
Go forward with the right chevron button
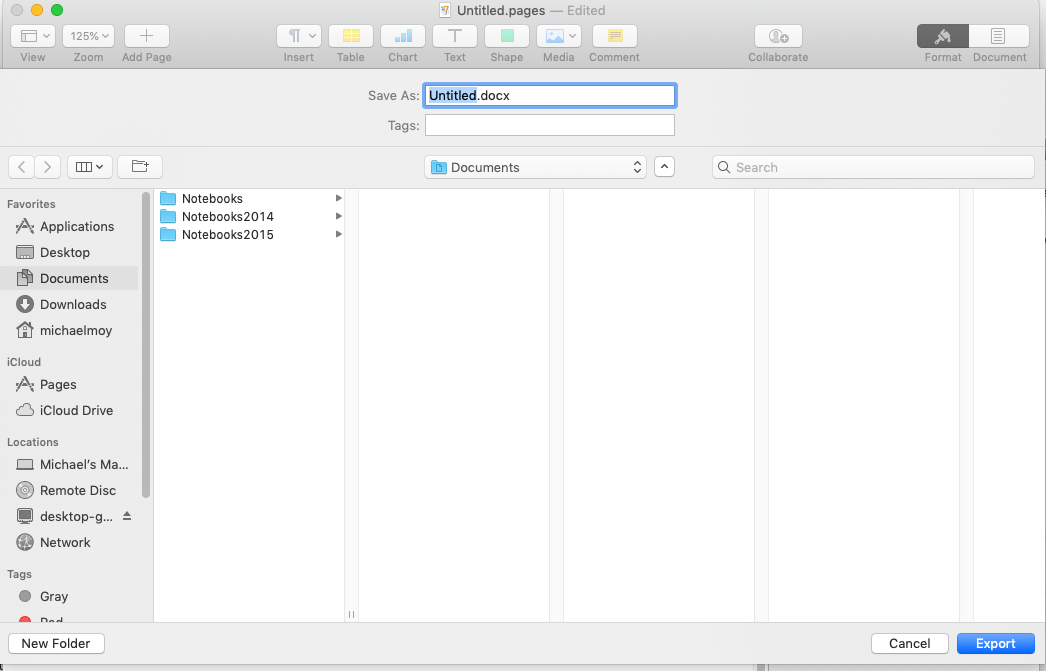[x=47, y=167]
